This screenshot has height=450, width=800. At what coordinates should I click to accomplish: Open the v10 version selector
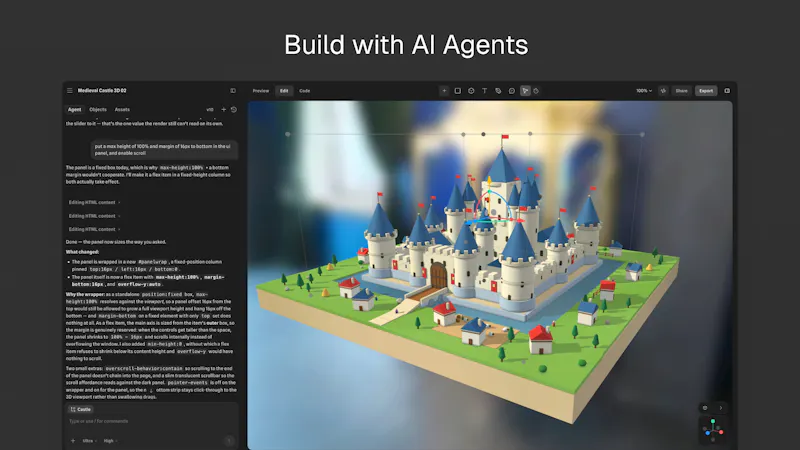[210, 110]
